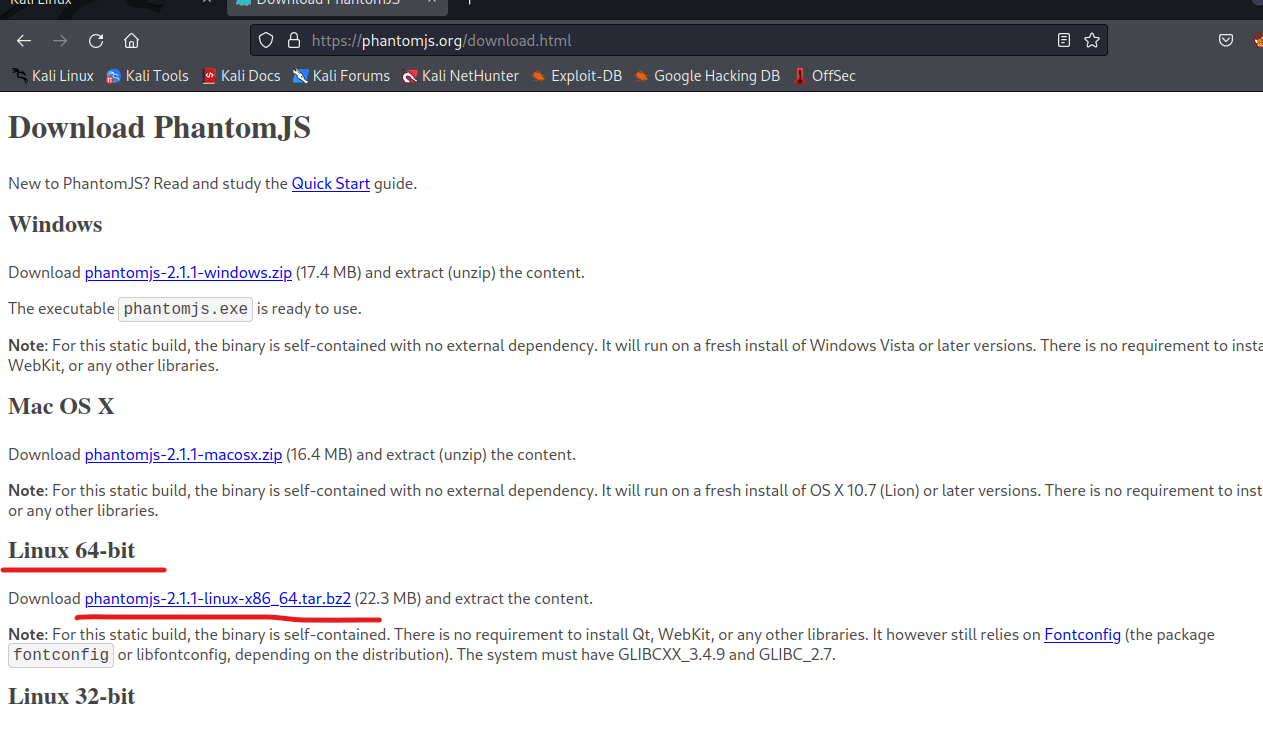Click the (16.4 MB) size text
The width and height of the screenshot is (1263, 736).
coord(319,455)
